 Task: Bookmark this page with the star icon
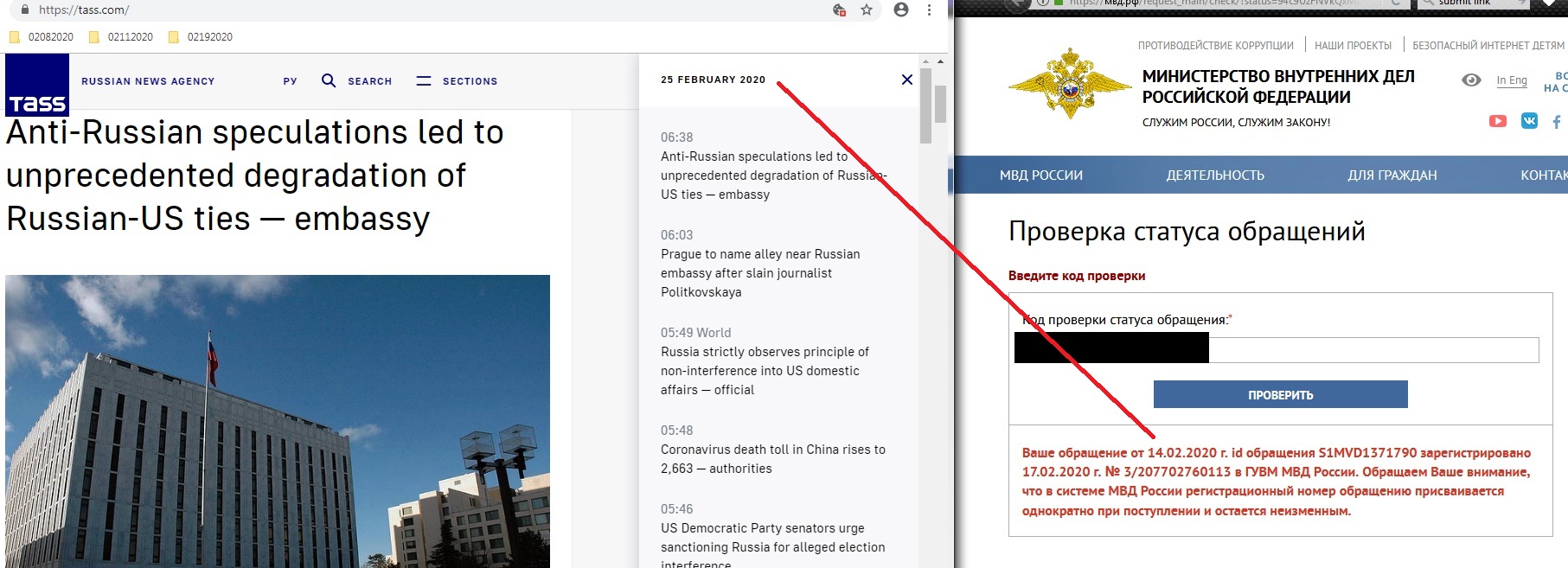866,10
